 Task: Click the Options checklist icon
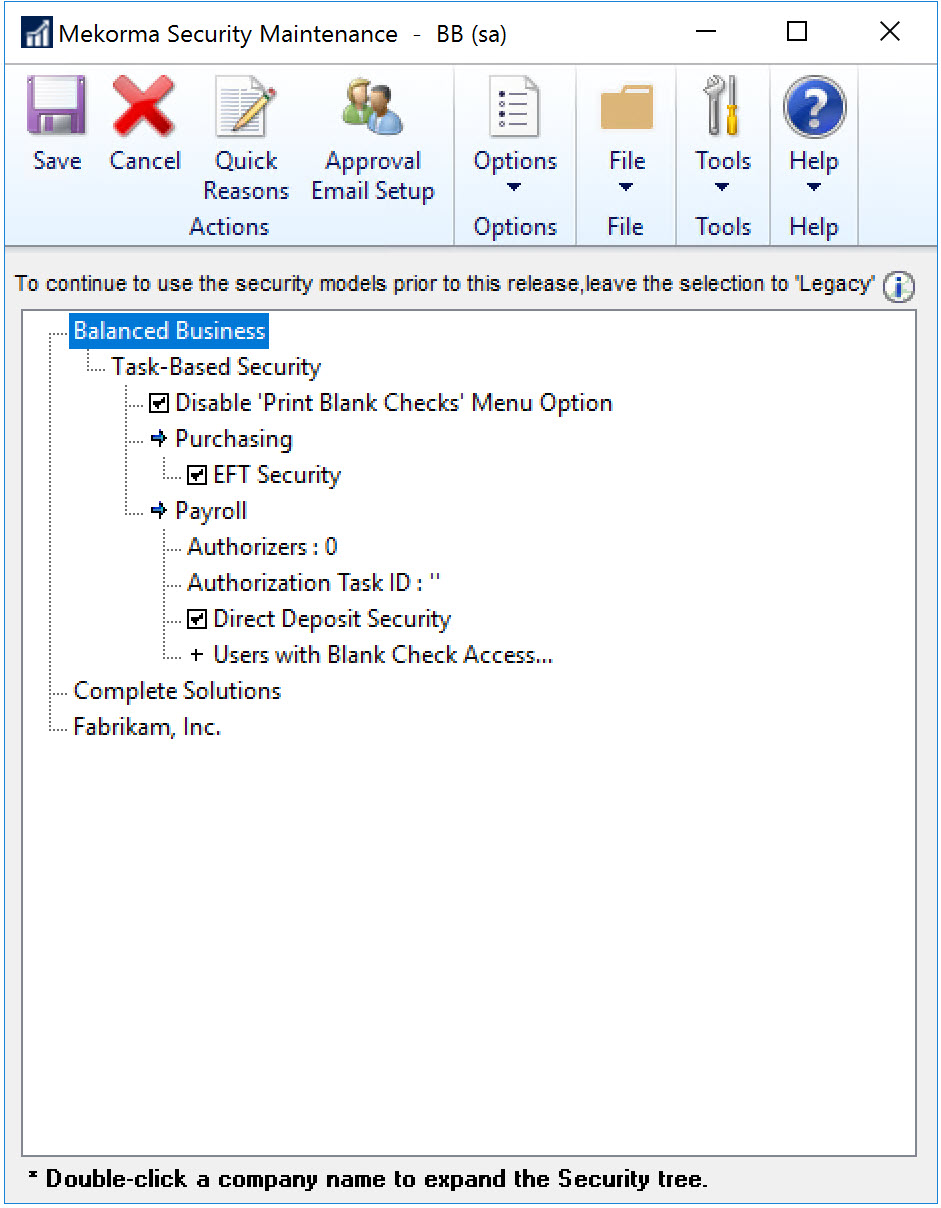tap(515, 108)
